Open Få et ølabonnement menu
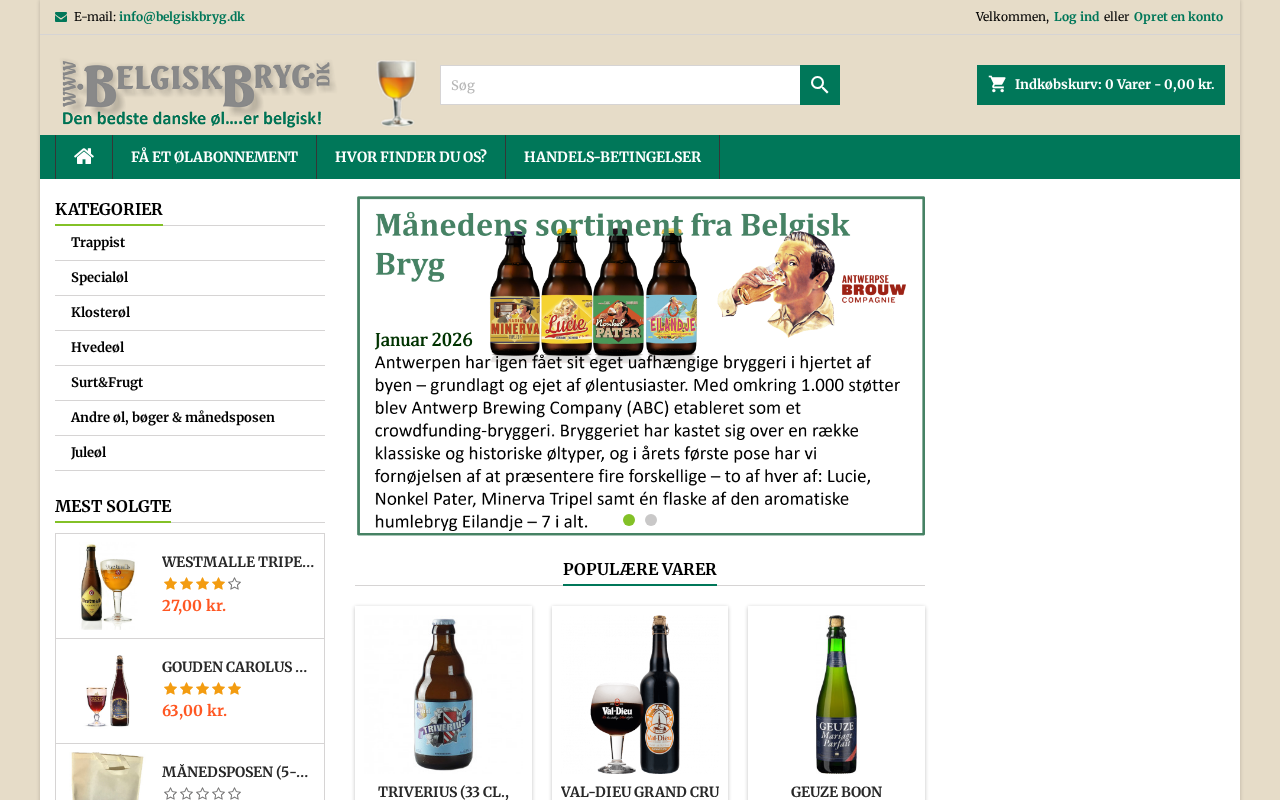 pos(214,157)
